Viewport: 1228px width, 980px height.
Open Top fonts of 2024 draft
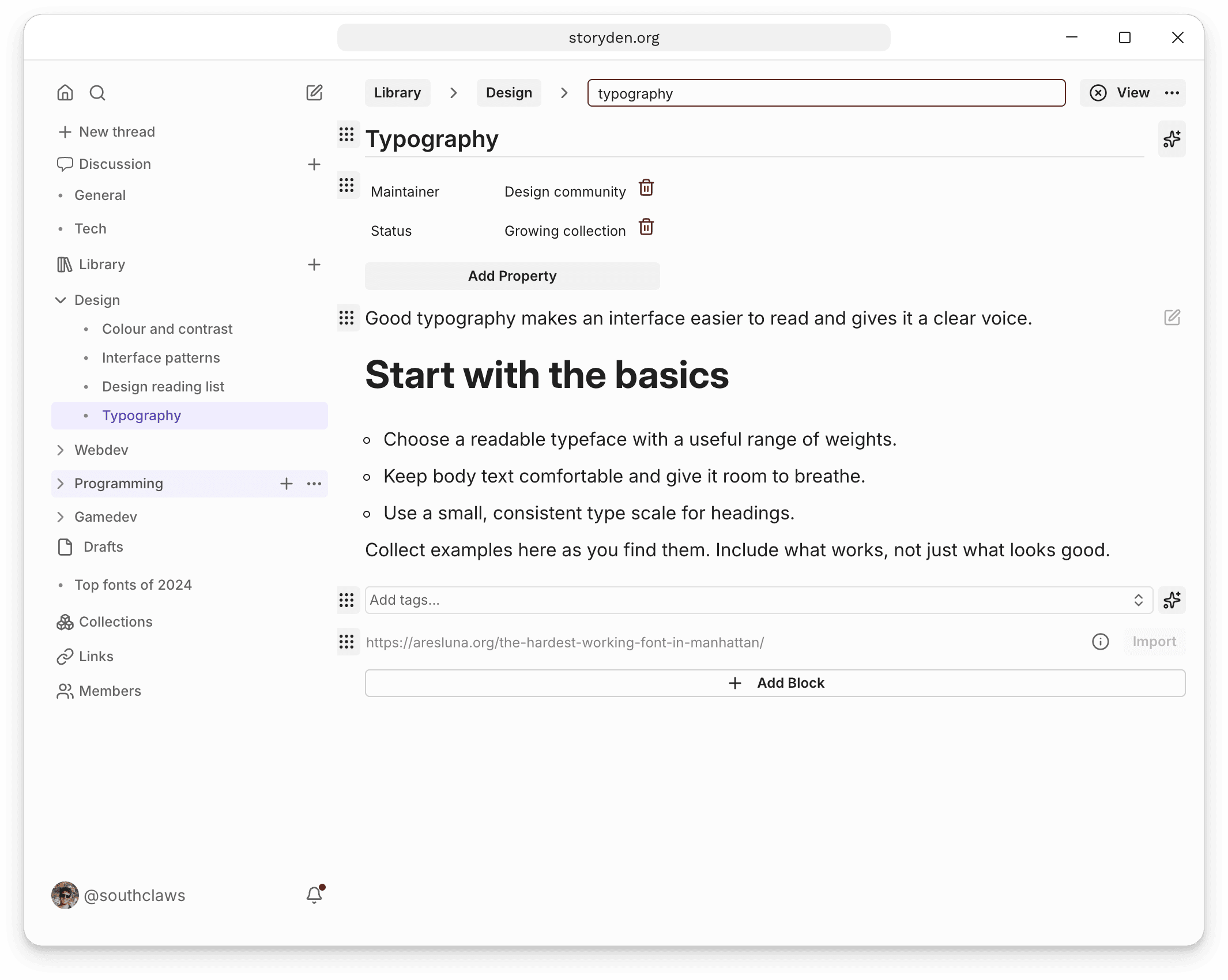pos(133,585)
